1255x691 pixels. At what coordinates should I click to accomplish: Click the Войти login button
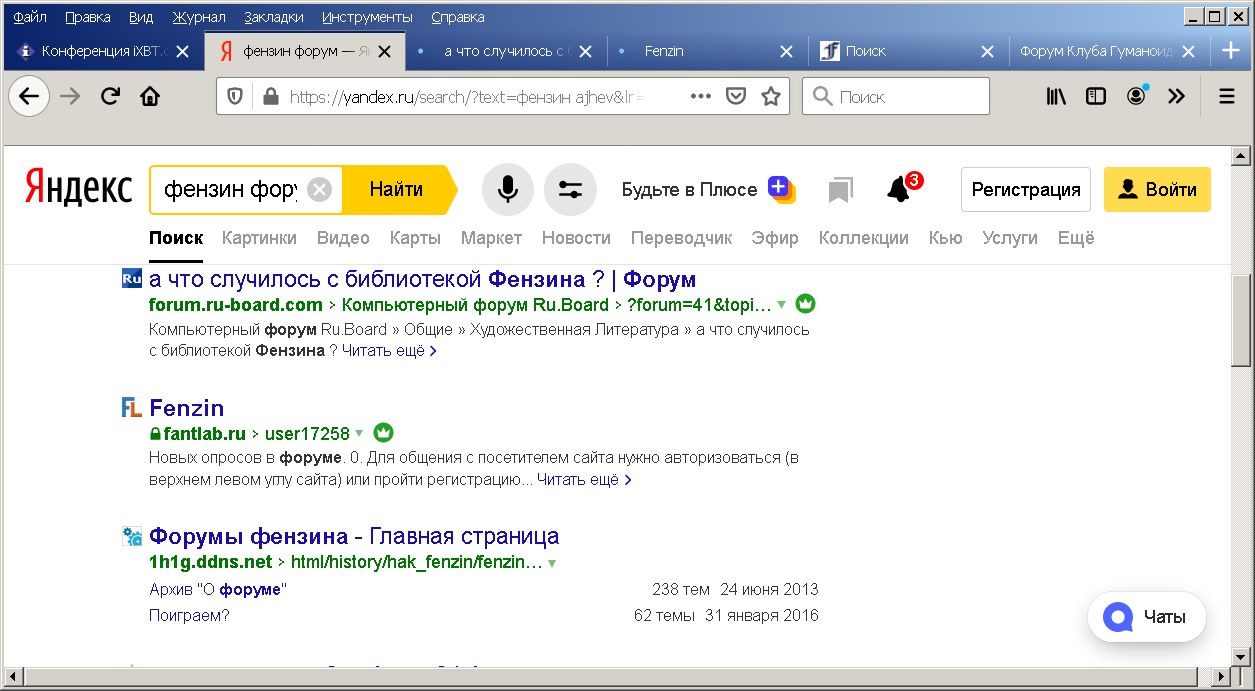coord(1157,190)
